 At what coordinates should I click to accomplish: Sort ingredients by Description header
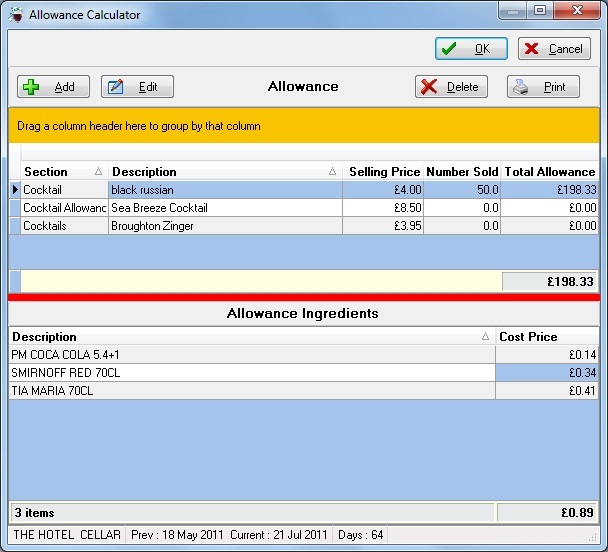(x=252, y=336)
